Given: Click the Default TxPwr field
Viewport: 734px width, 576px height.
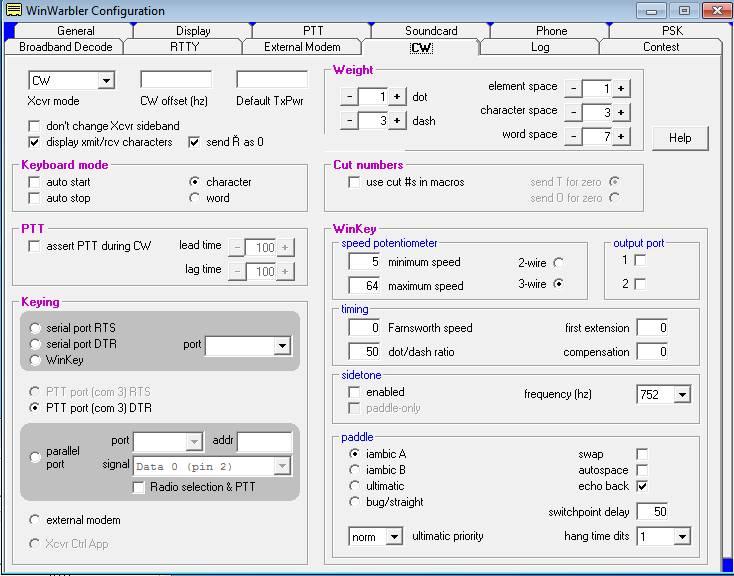Looking at the screenshot, I should pos(272,80).
